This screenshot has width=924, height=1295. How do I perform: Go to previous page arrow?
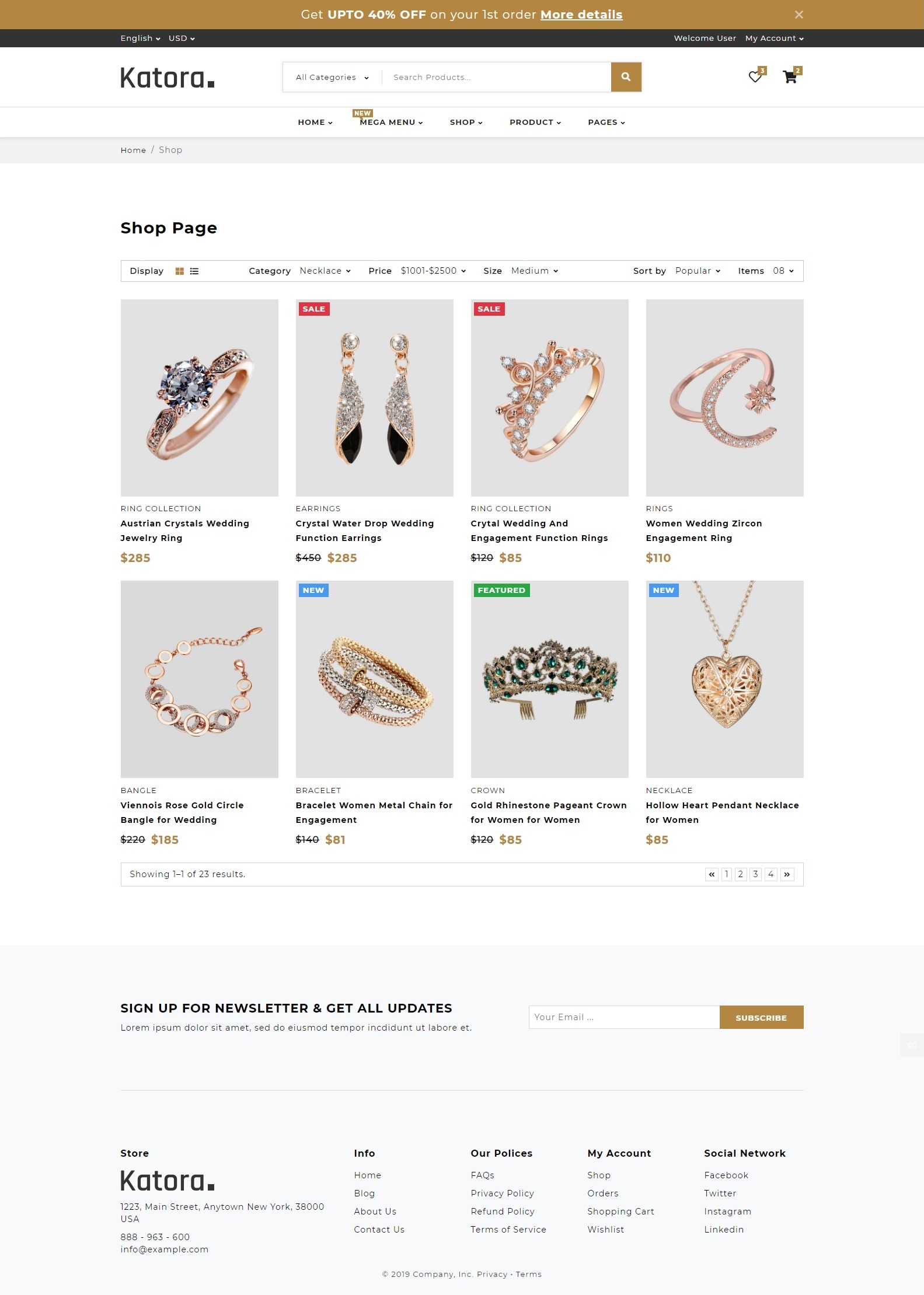[x=712, y=874]
